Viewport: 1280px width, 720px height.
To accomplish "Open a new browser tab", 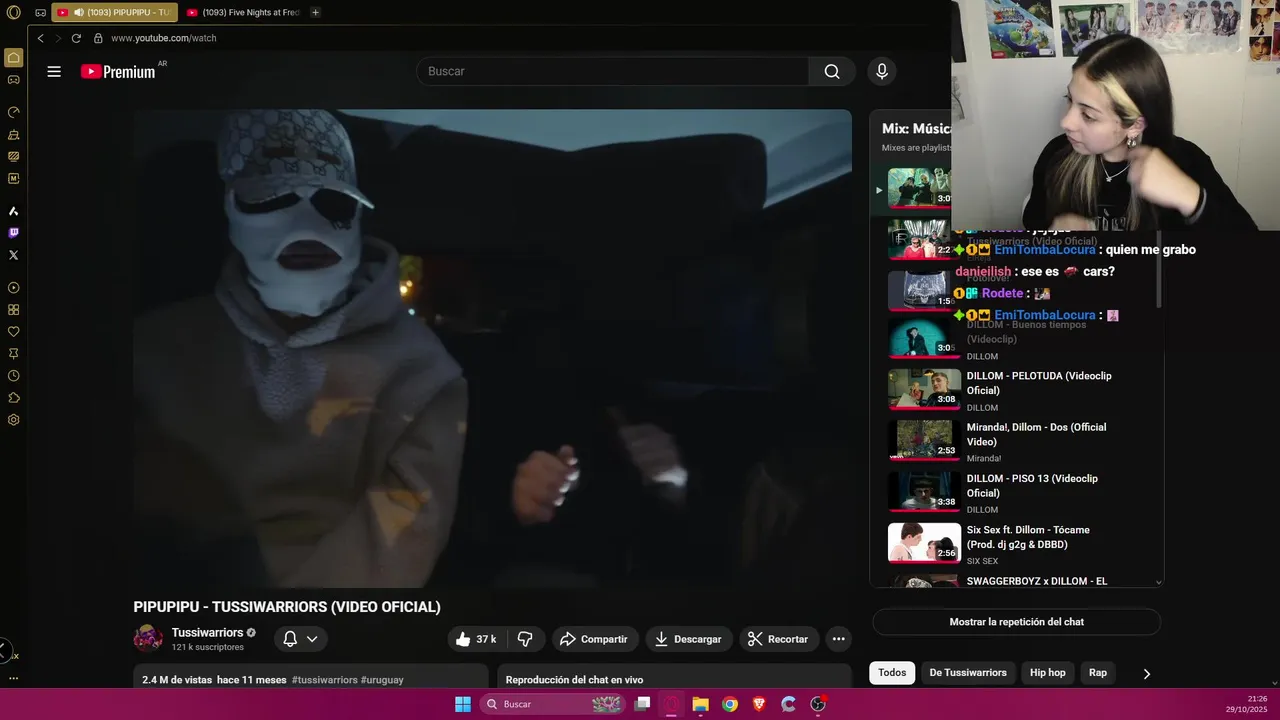I will pyautogui.click(x=315, y=12).
